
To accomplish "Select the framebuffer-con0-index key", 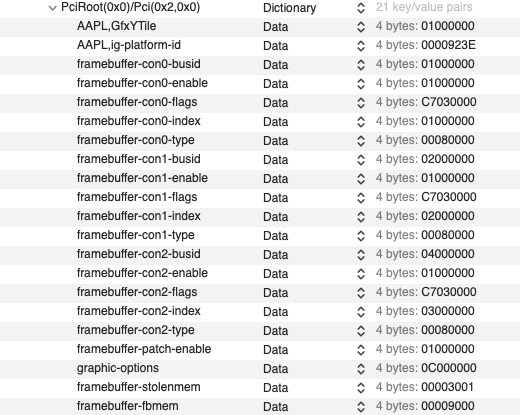I will tap(139, 121).
